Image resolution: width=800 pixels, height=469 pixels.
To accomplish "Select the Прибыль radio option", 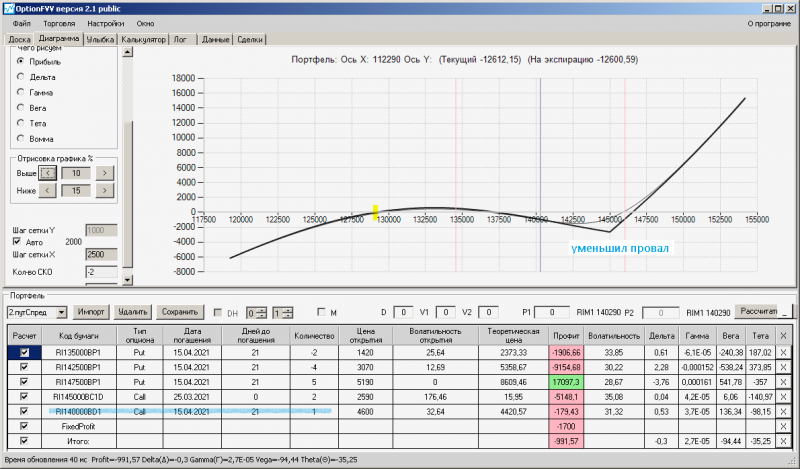I will (20, 61).
